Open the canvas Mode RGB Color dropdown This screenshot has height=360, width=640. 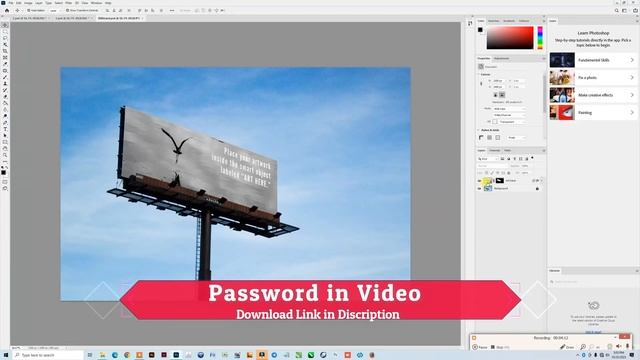click(509, 109)
